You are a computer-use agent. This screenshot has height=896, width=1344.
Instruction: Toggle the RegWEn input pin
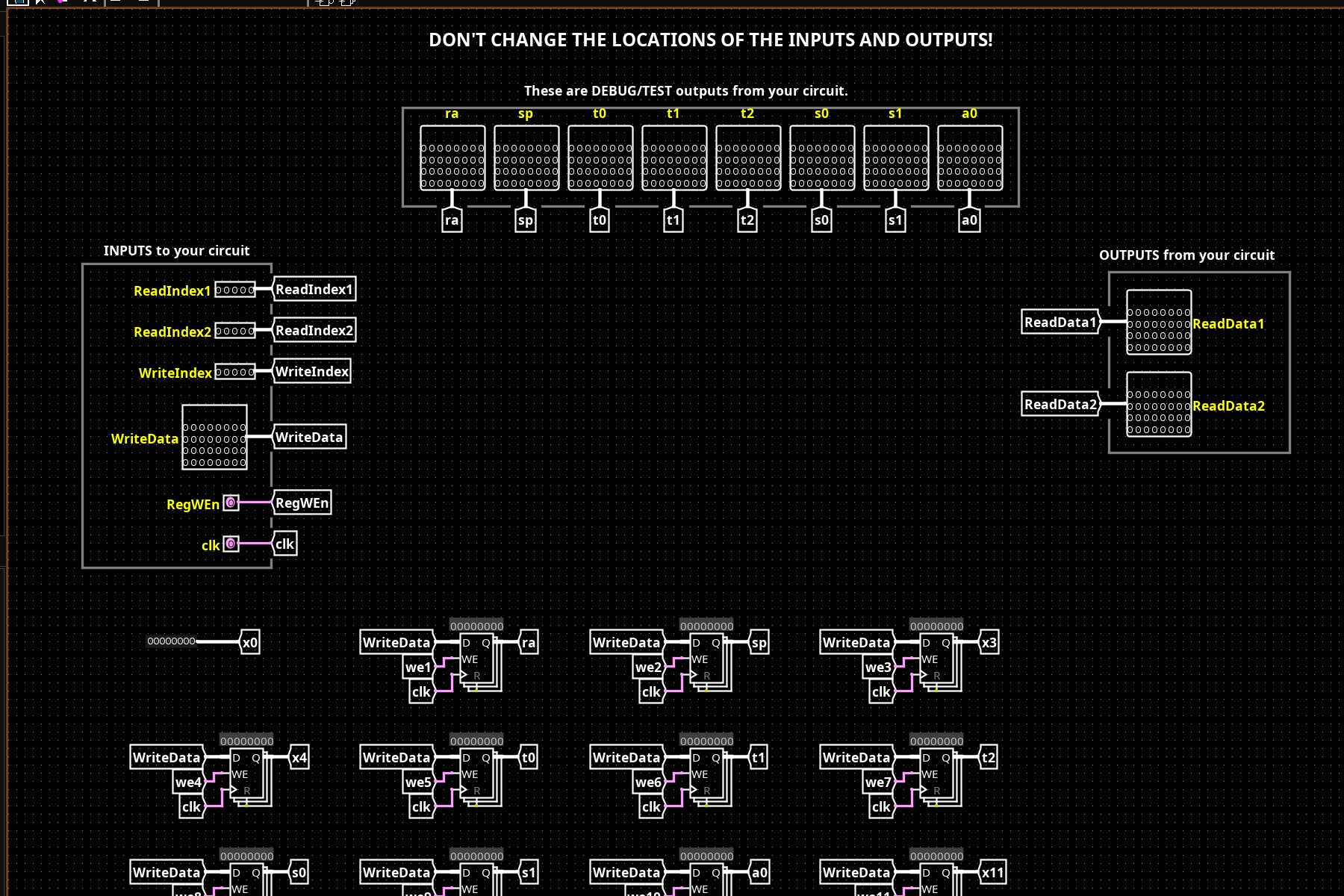pos(231,503)
